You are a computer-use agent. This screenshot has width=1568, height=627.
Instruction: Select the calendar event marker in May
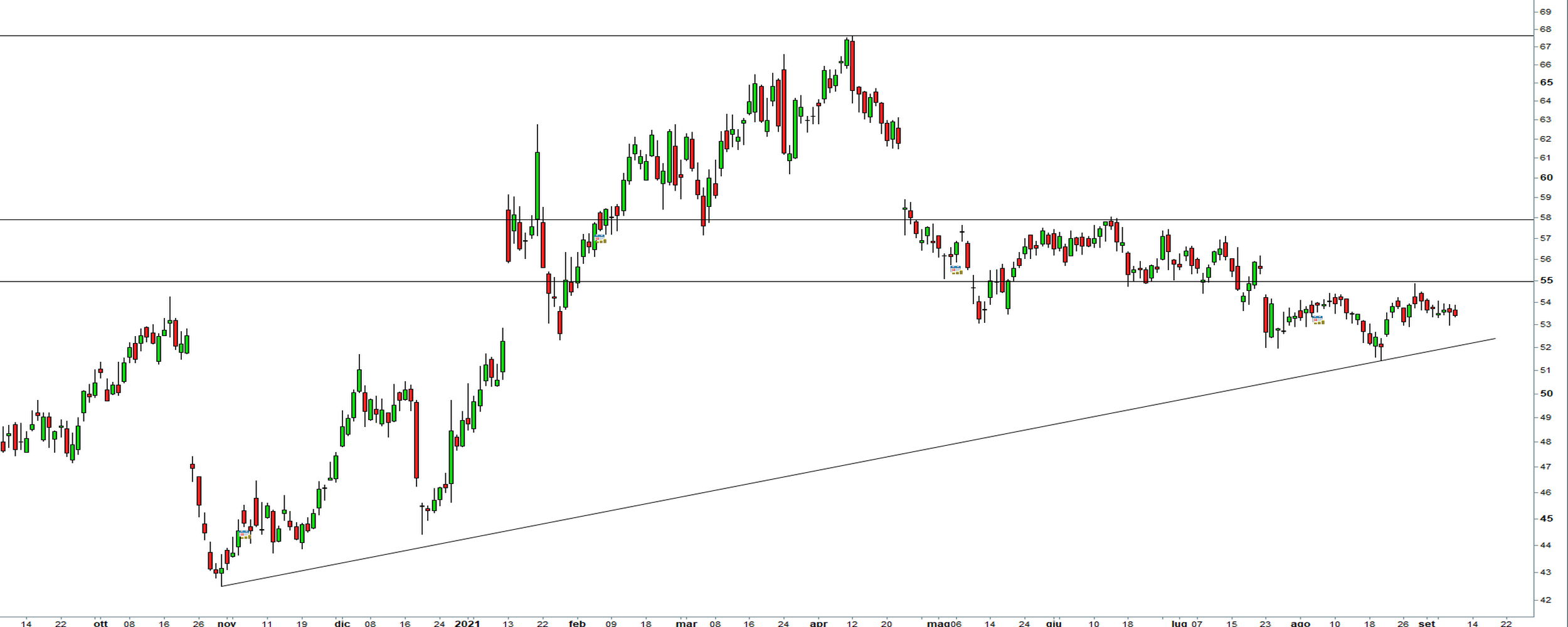pos(956,270)
